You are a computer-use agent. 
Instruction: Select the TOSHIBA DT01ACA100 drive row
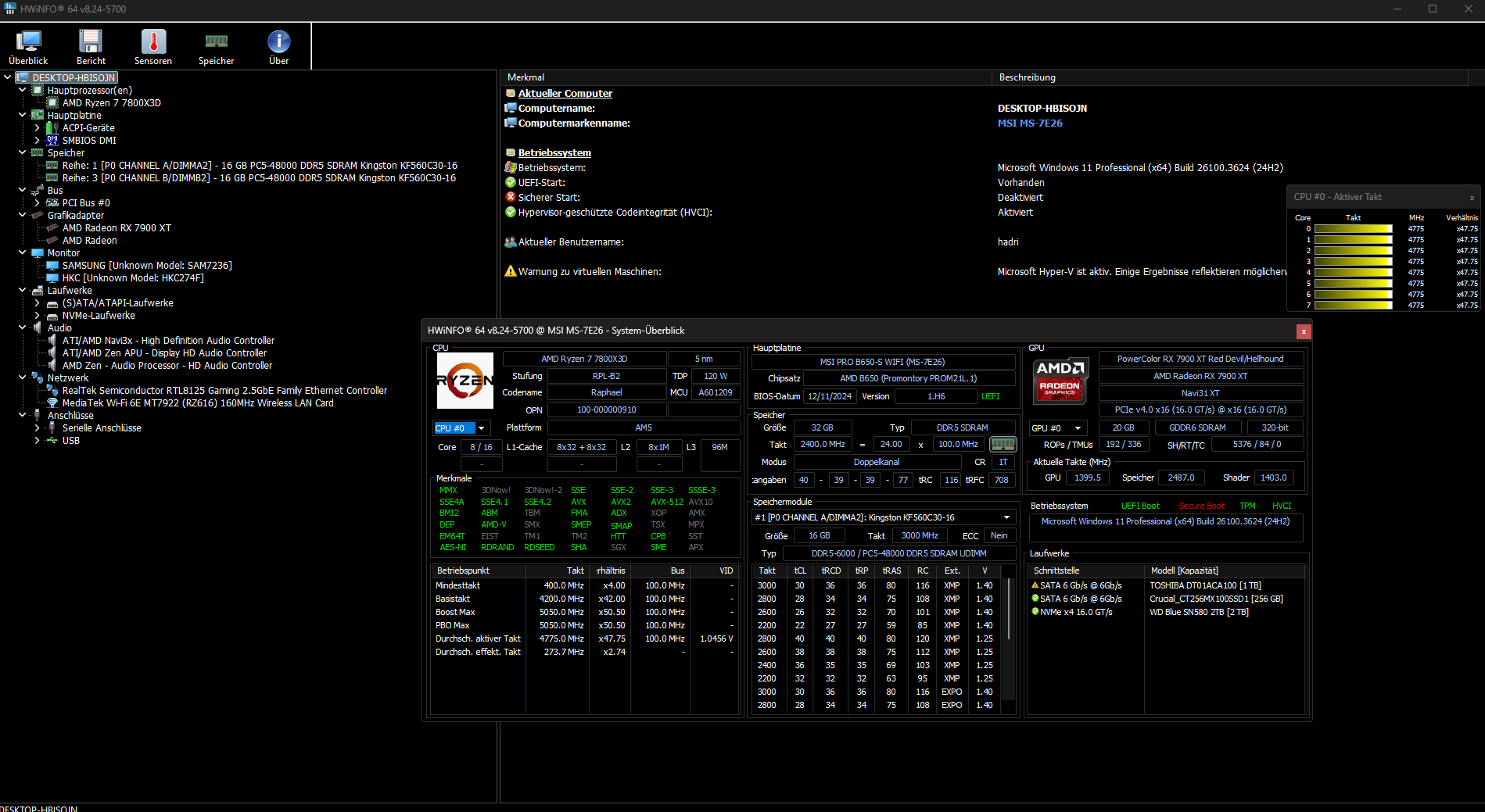tap(1165, 585)
